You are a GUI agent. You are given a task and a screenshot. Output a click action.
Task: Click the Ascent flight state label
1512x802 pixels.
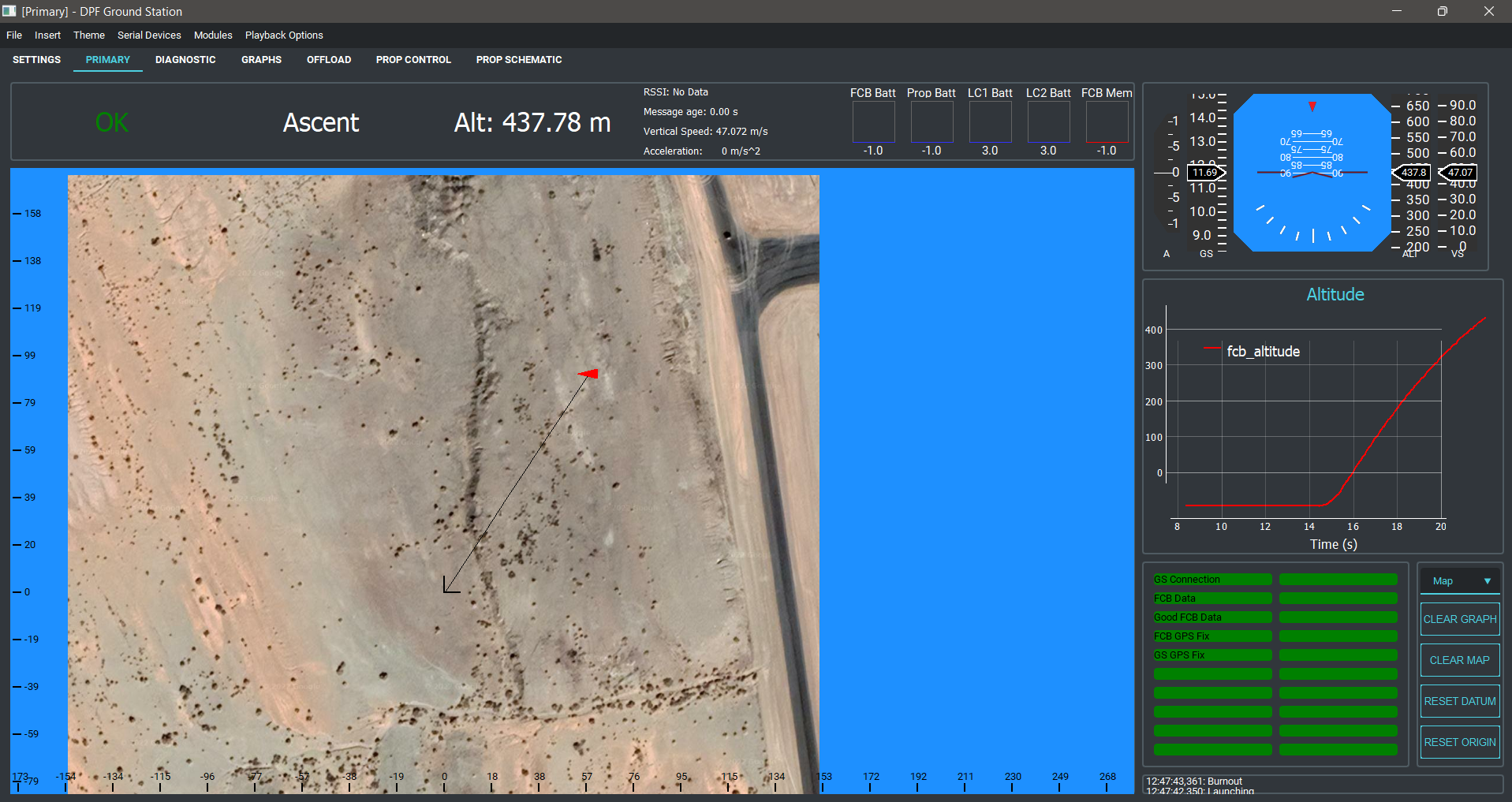[x=321, y=122]
